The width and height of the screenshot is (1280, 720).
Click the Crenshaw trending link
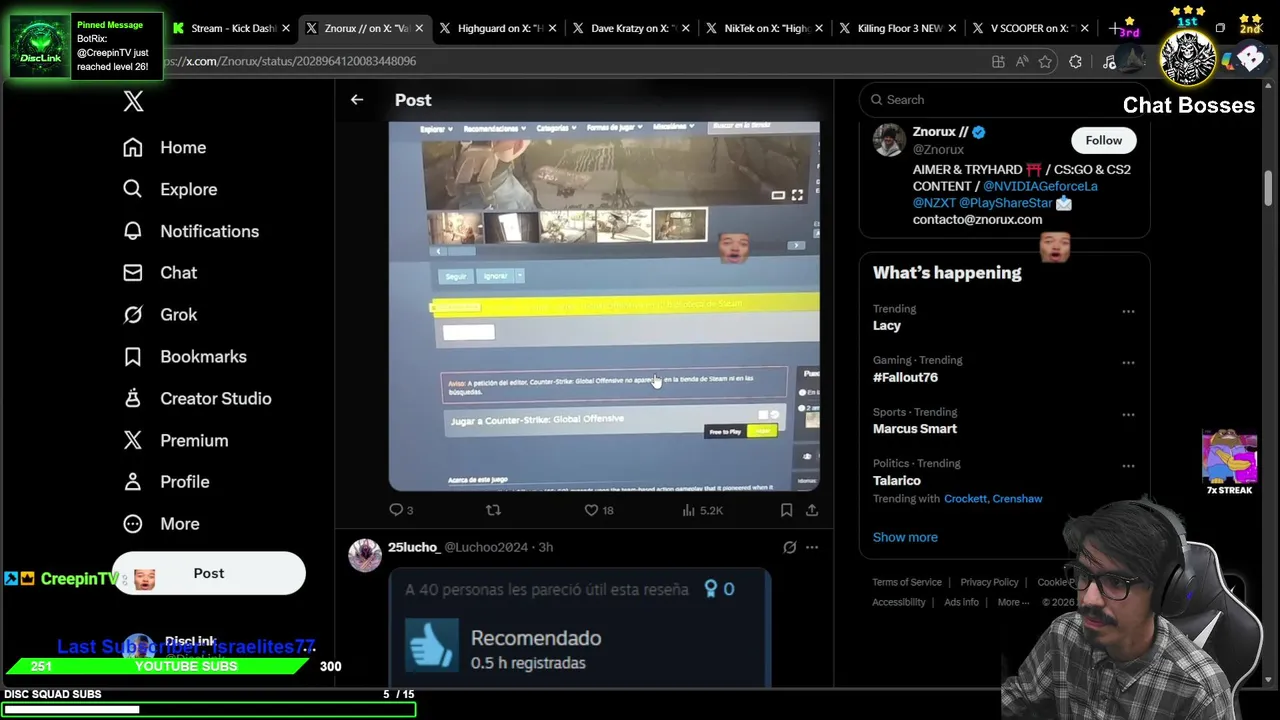pyautogui.click(x=1017, y=499)
